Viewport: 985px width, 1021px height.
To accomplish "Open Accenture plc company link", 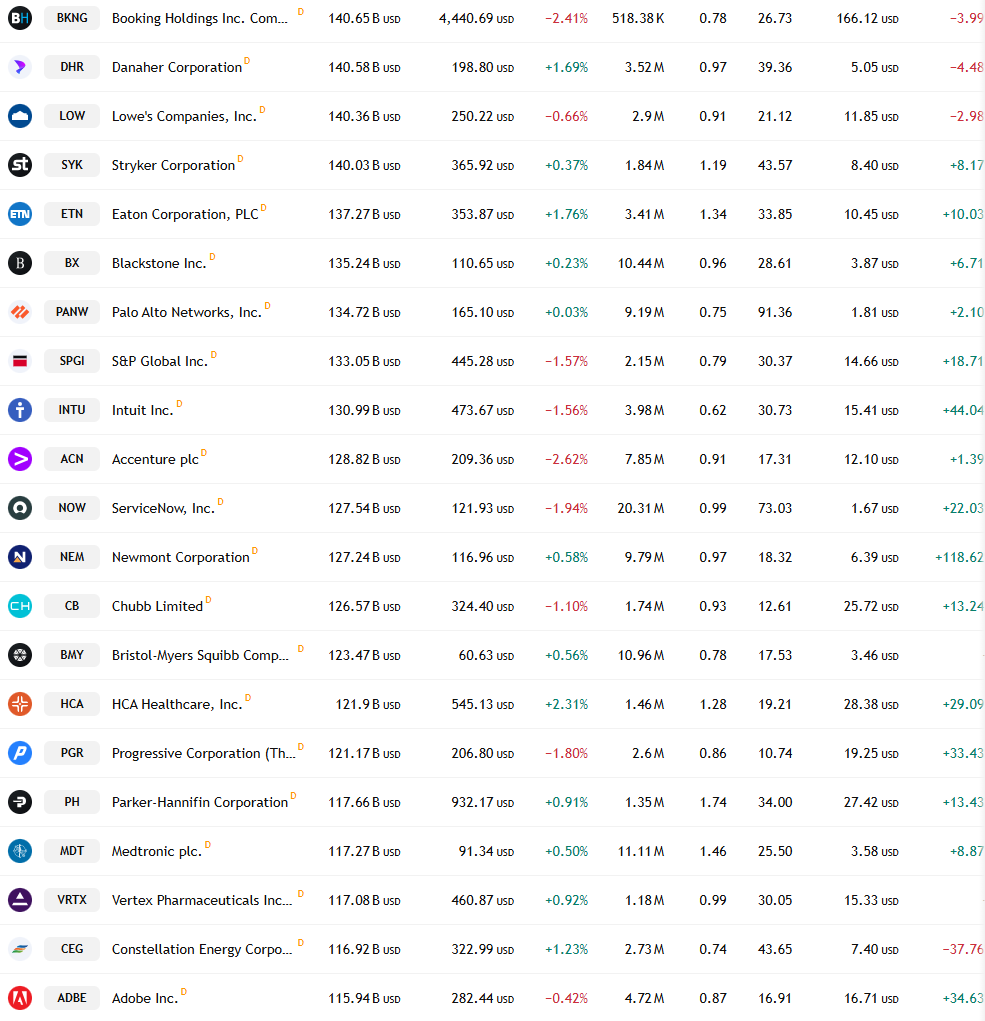I will pos(155,459).
